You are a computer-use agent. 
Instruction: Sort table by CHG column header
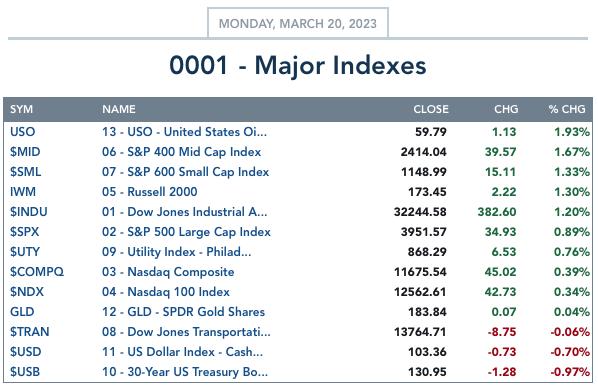tap(506, 109)
